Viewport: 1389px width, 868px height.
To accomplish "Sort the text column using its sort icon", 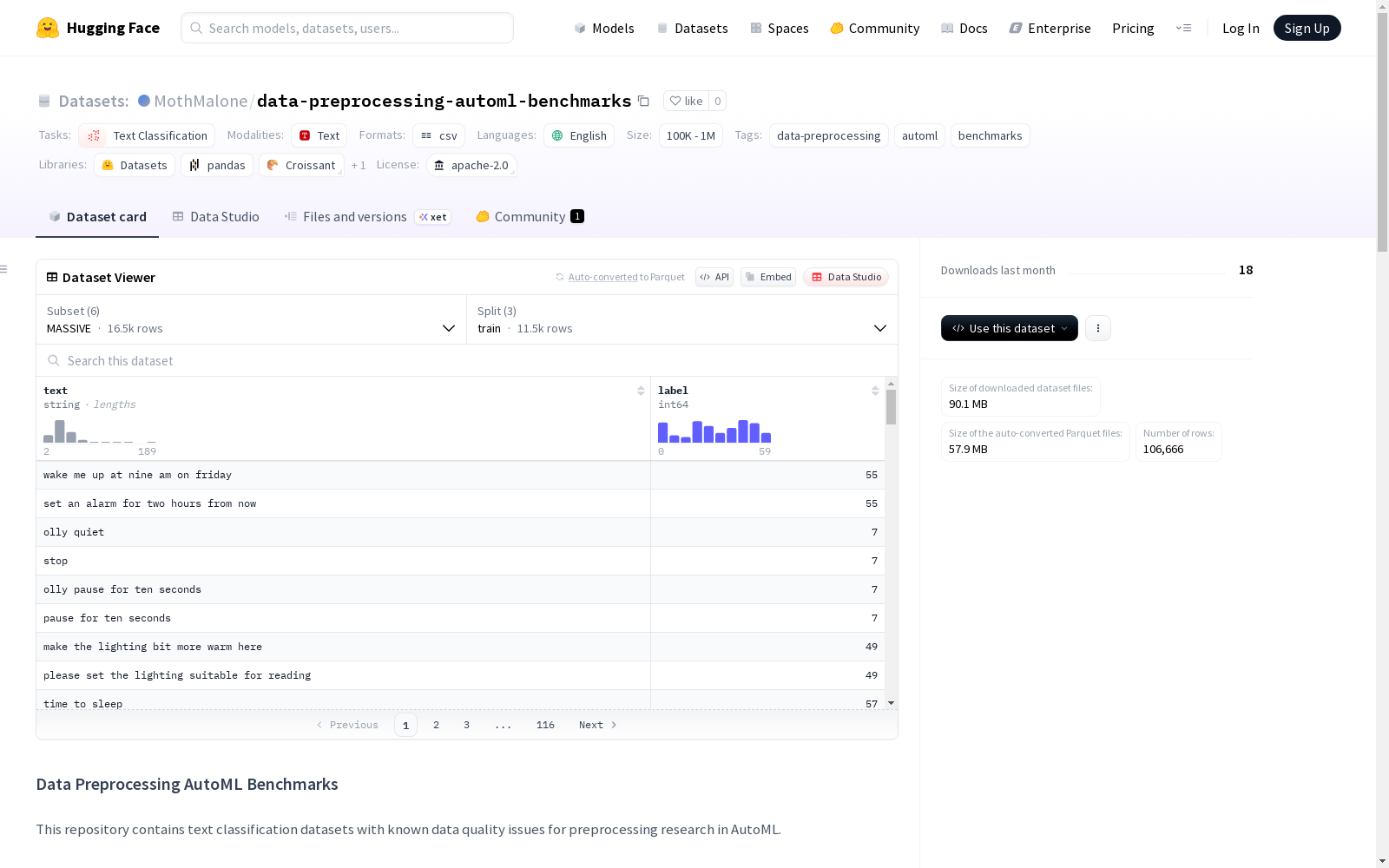I will [x=641, y=391].
